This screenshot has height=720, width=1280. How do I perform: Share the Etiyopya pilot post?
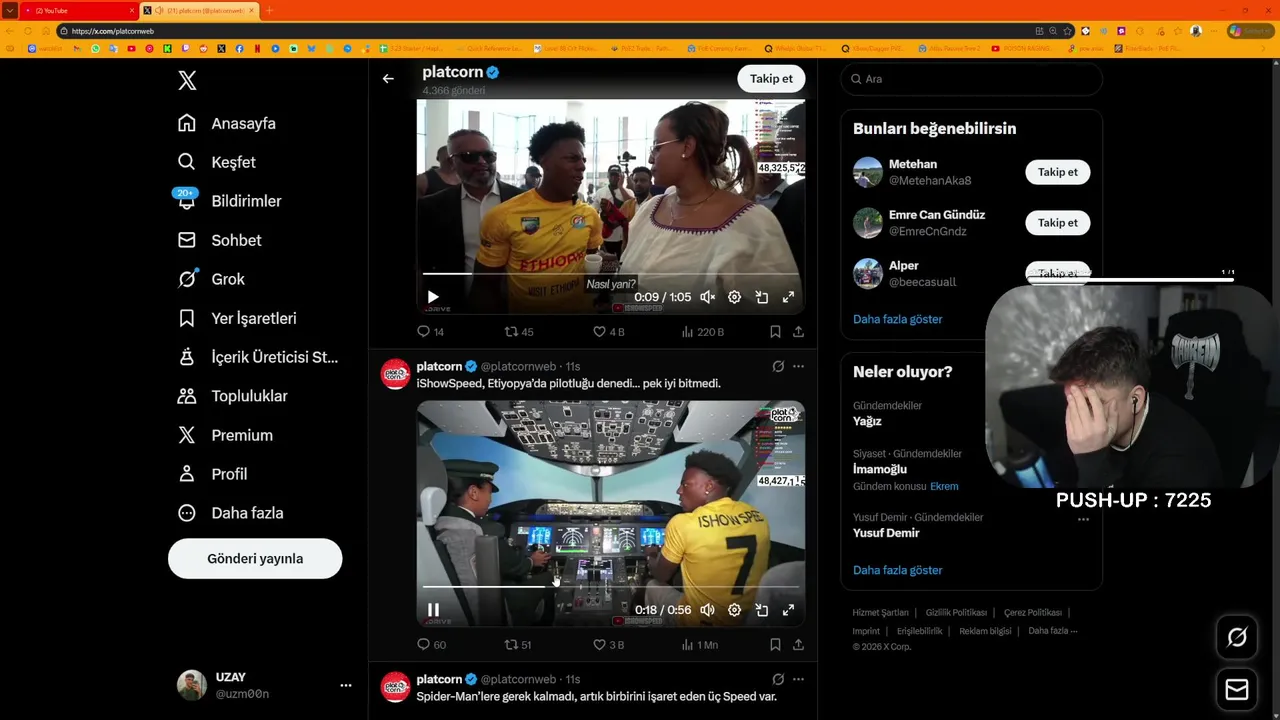(x=798, y=645)
